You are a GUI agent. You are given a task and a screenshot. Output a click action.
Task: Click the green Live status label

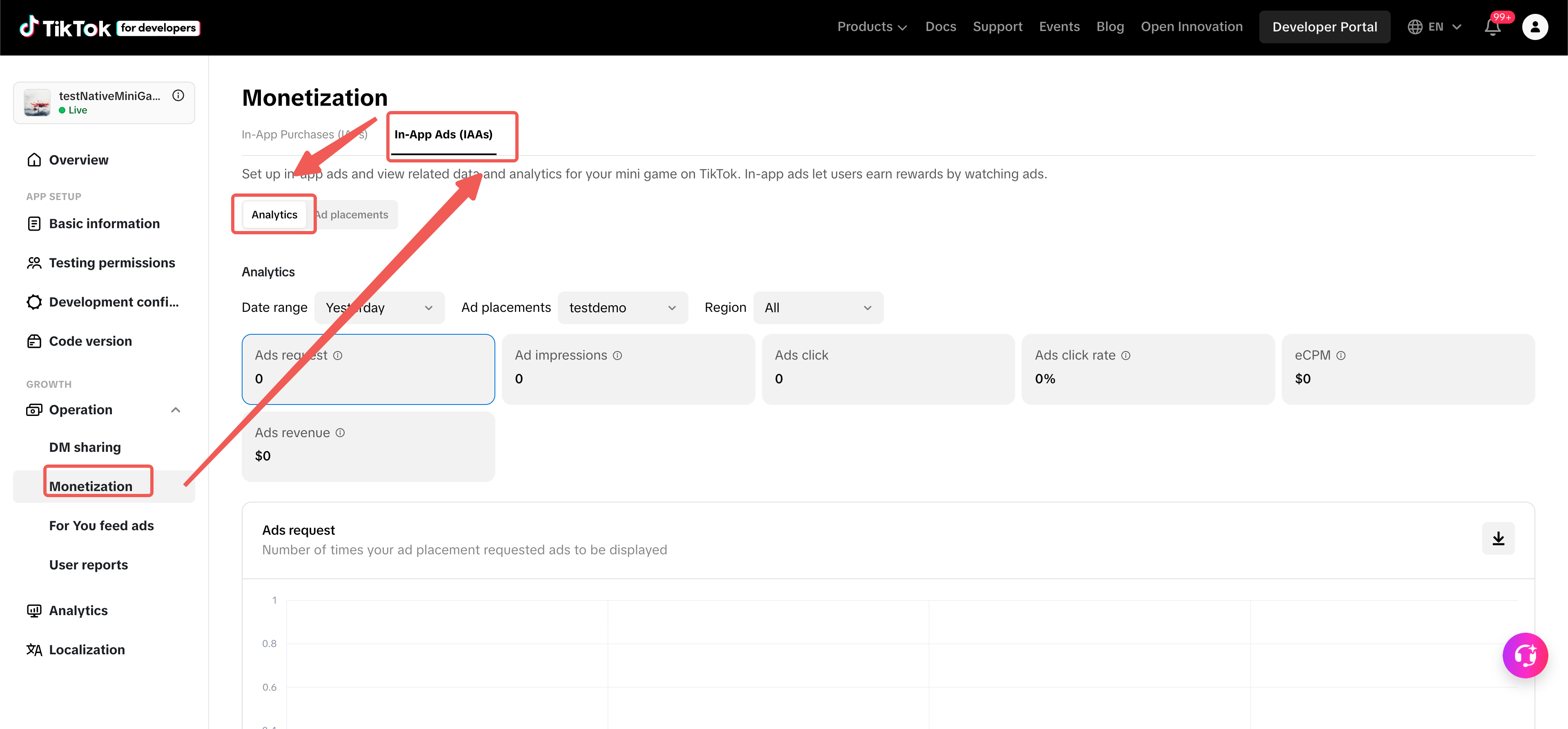(73, 110)
